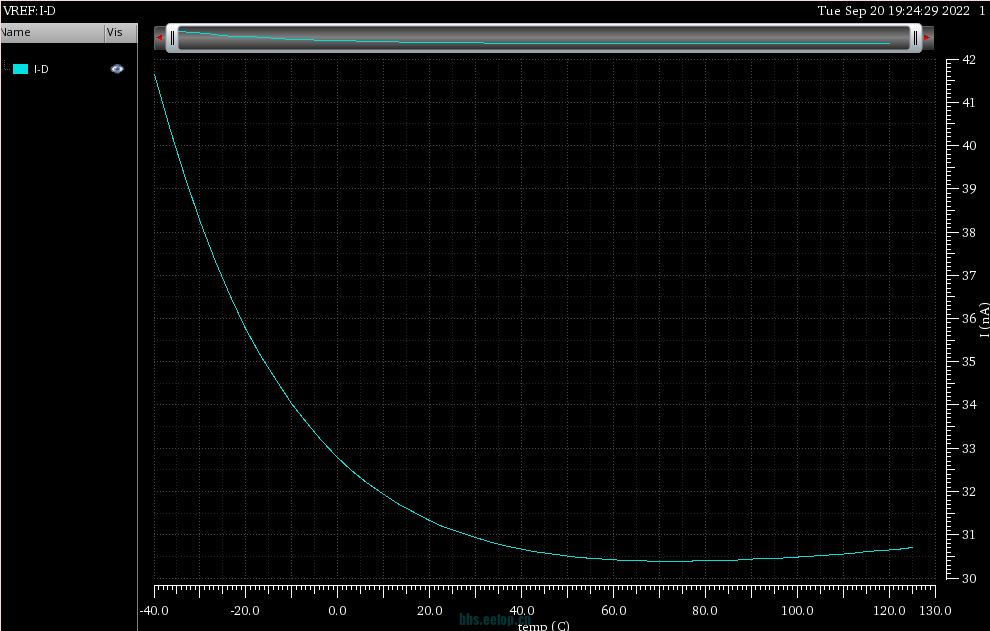Click the -40.0 x-axis tick label

[x=154, y=611]
